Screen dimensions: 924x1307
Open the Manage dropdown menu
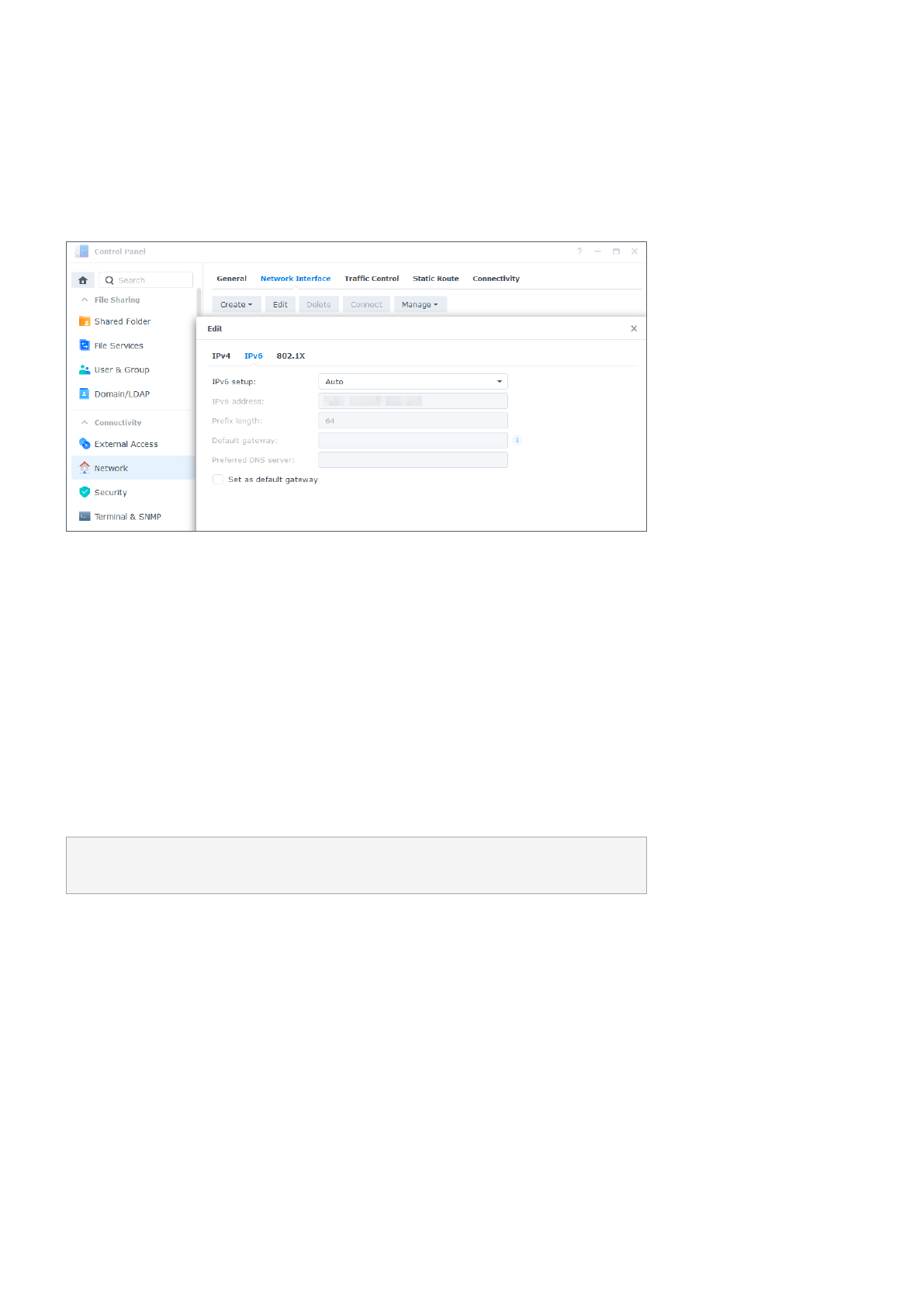420,305
